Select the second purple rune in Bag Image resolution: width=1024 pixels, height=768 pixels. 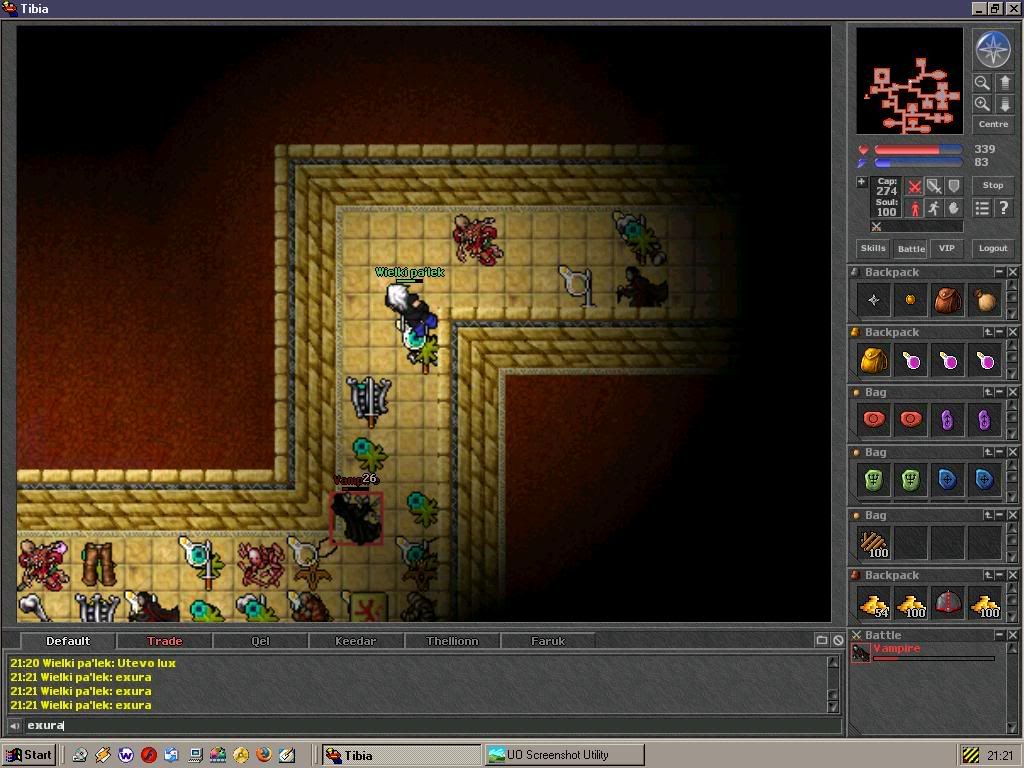tap(985, 419)
